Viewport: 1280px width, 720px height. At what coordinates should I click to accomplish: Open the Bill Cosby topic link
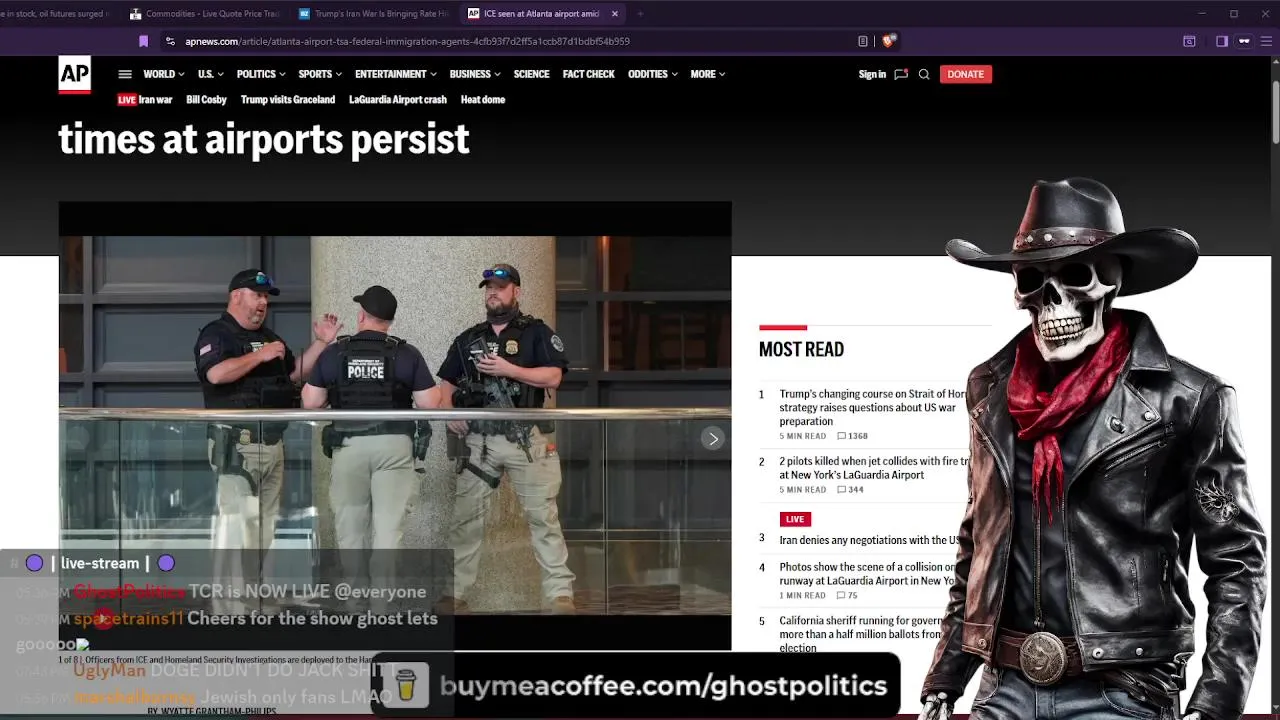pos(206,99)
